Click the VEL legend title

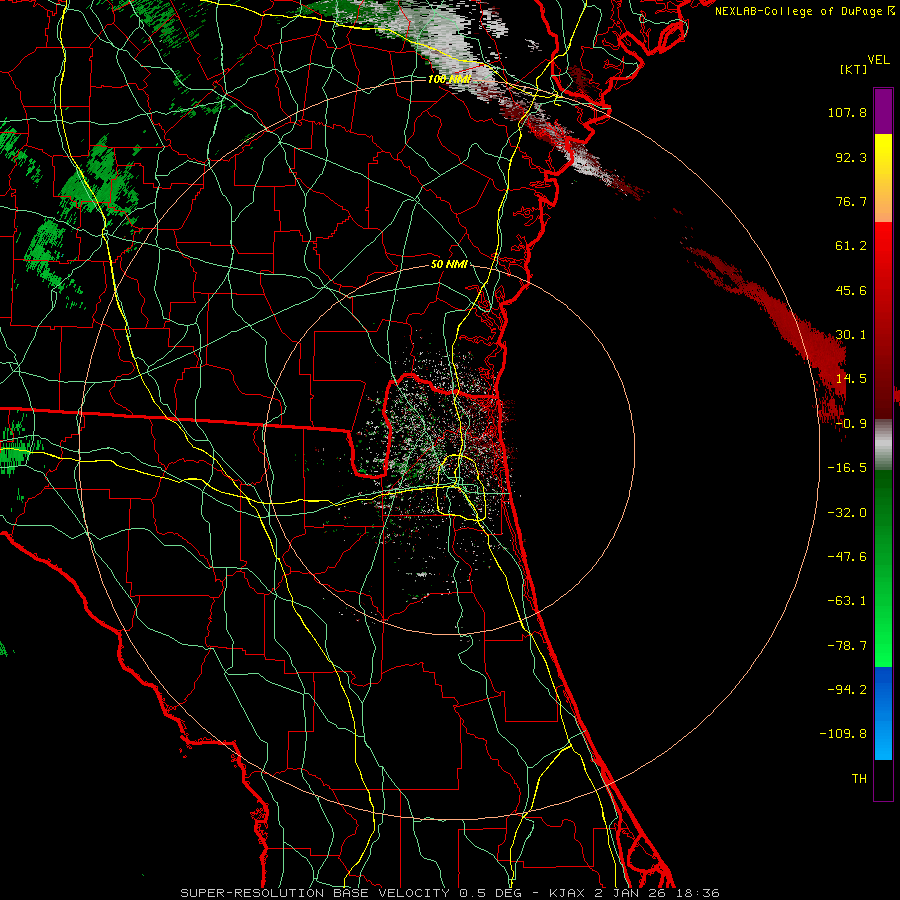coord(879,60)
